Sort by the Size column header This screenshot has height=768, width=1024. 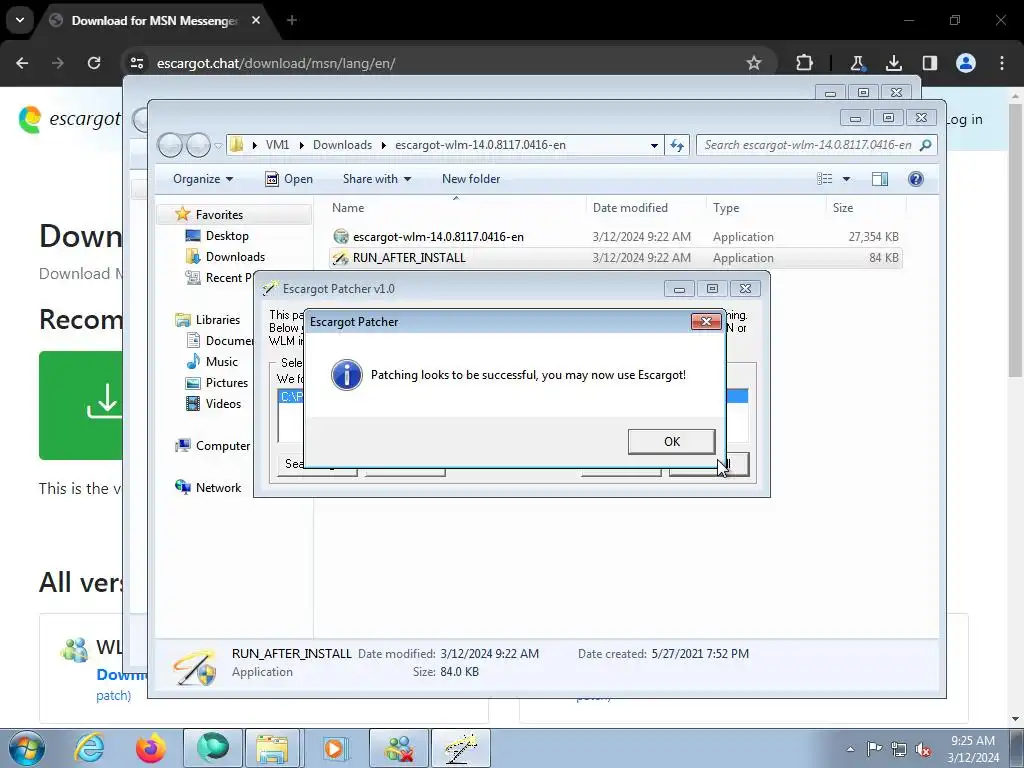(842, 208)
